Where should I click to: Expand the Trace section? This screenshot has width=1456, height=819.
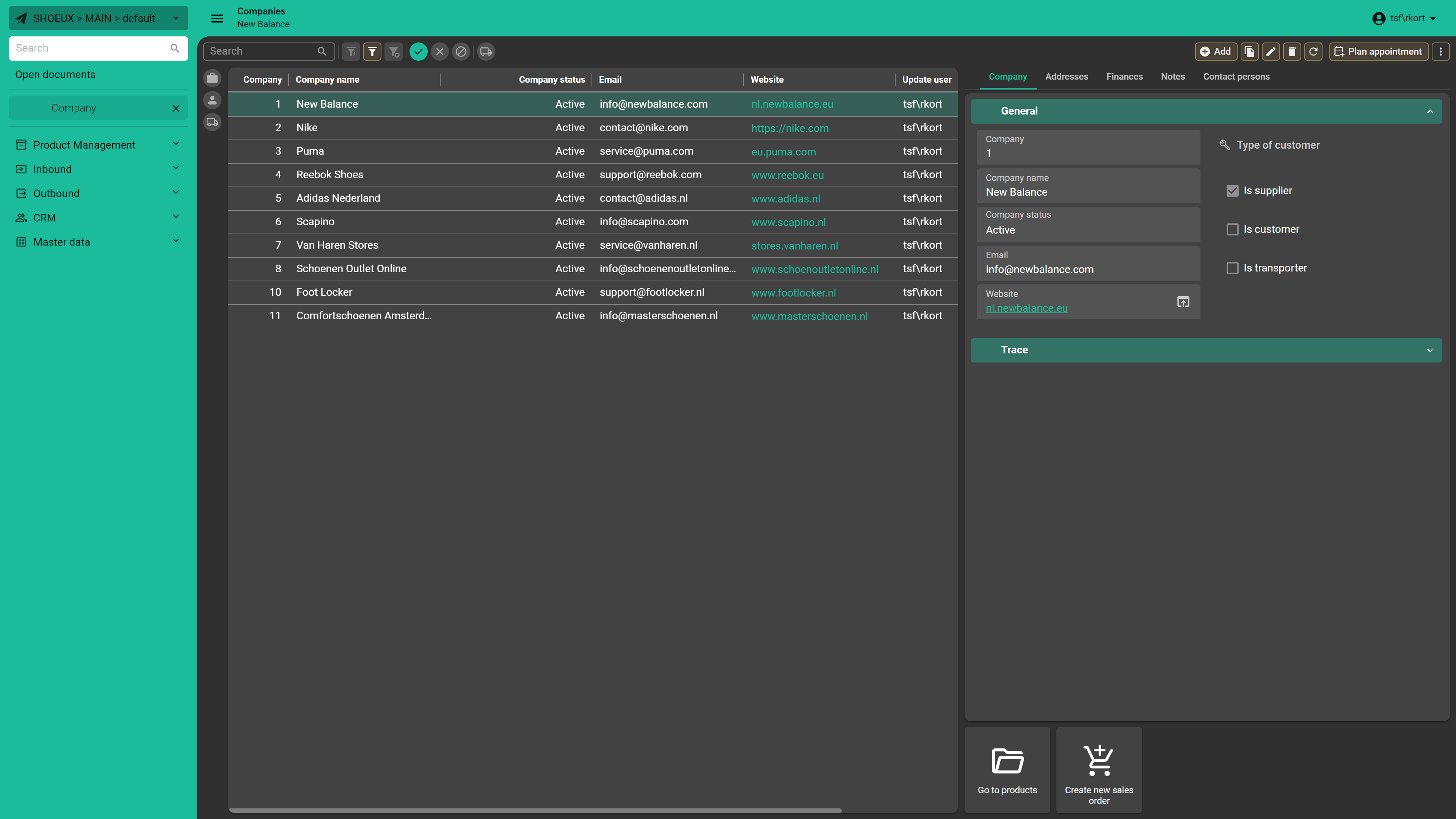pyautogui.click(x=1206, y=350)
